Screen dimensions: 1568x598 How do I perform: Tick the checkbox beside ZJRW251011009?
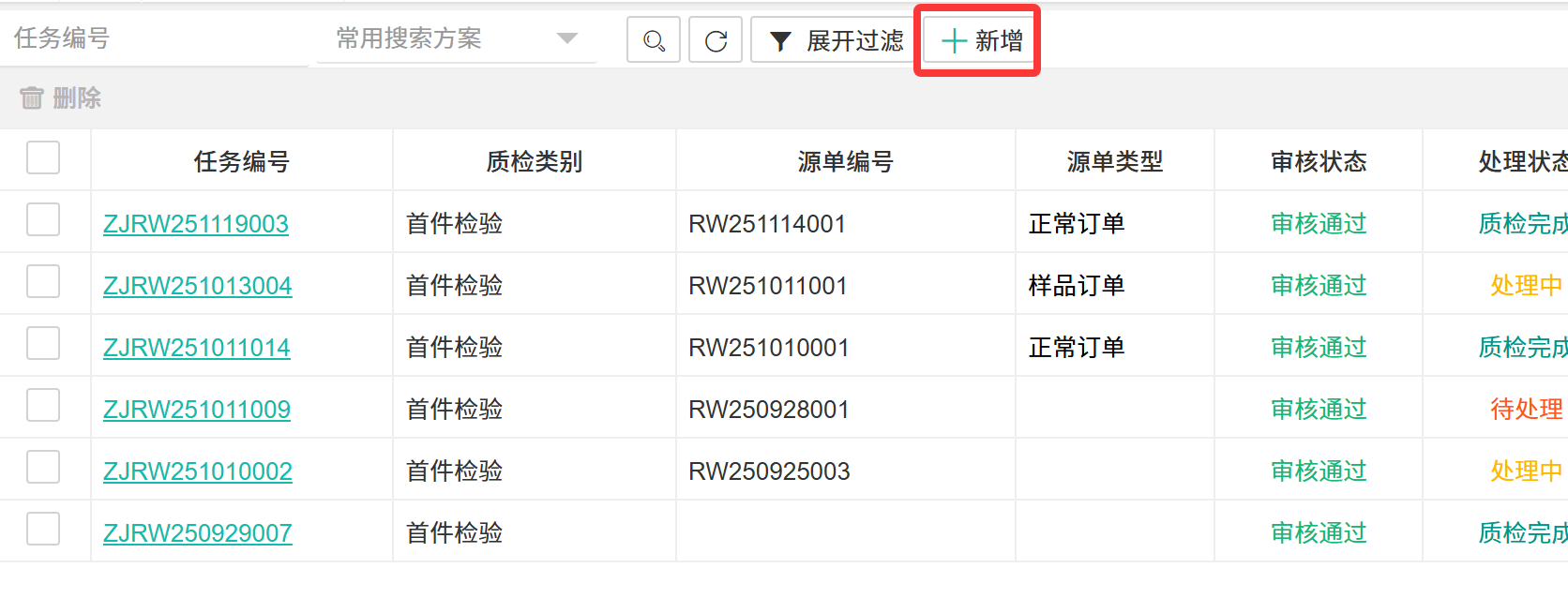[43, 406]
